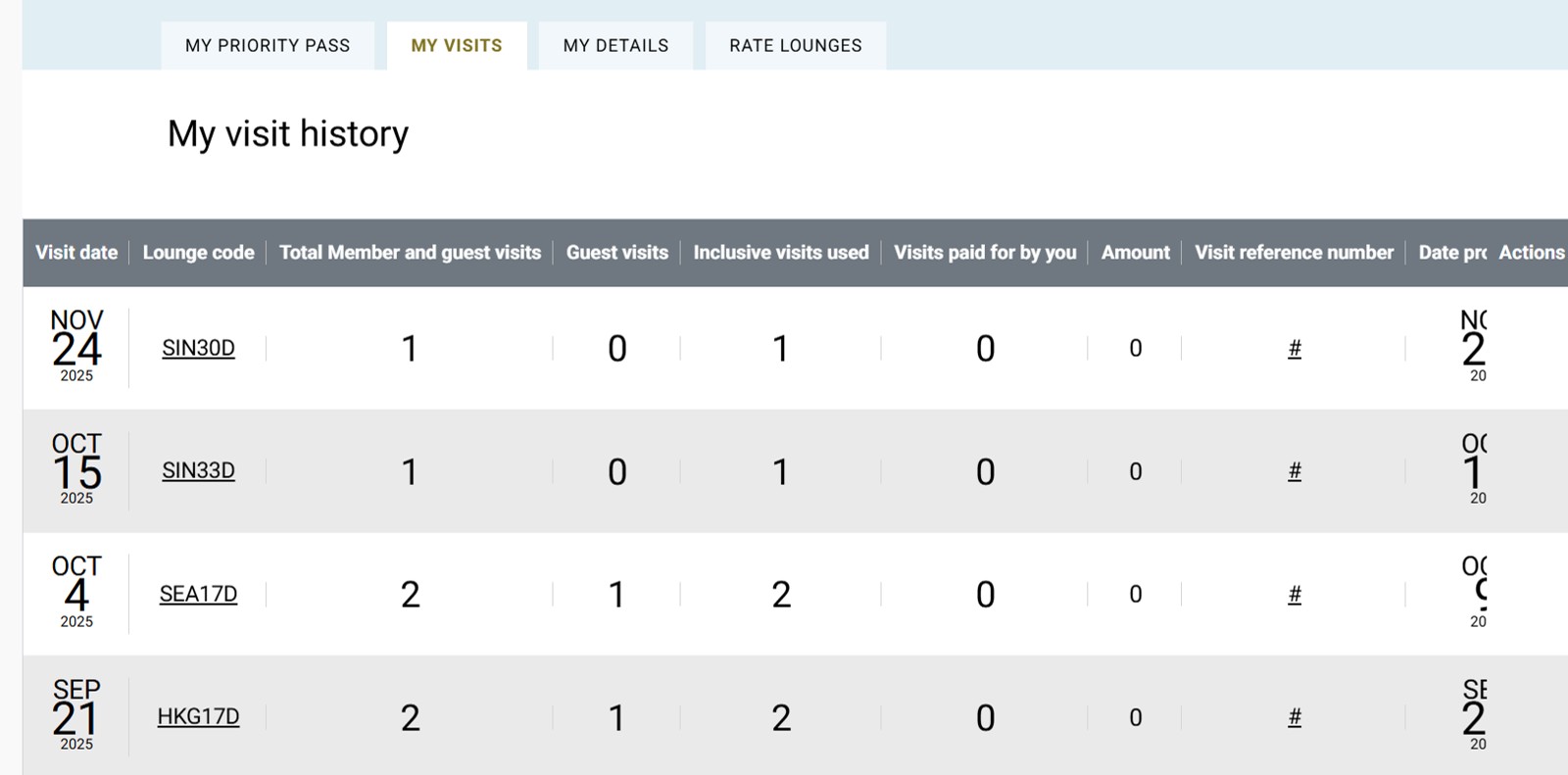Switch to the My Visits tab
The image size is (1568, 775).
[x=457, y=46]
